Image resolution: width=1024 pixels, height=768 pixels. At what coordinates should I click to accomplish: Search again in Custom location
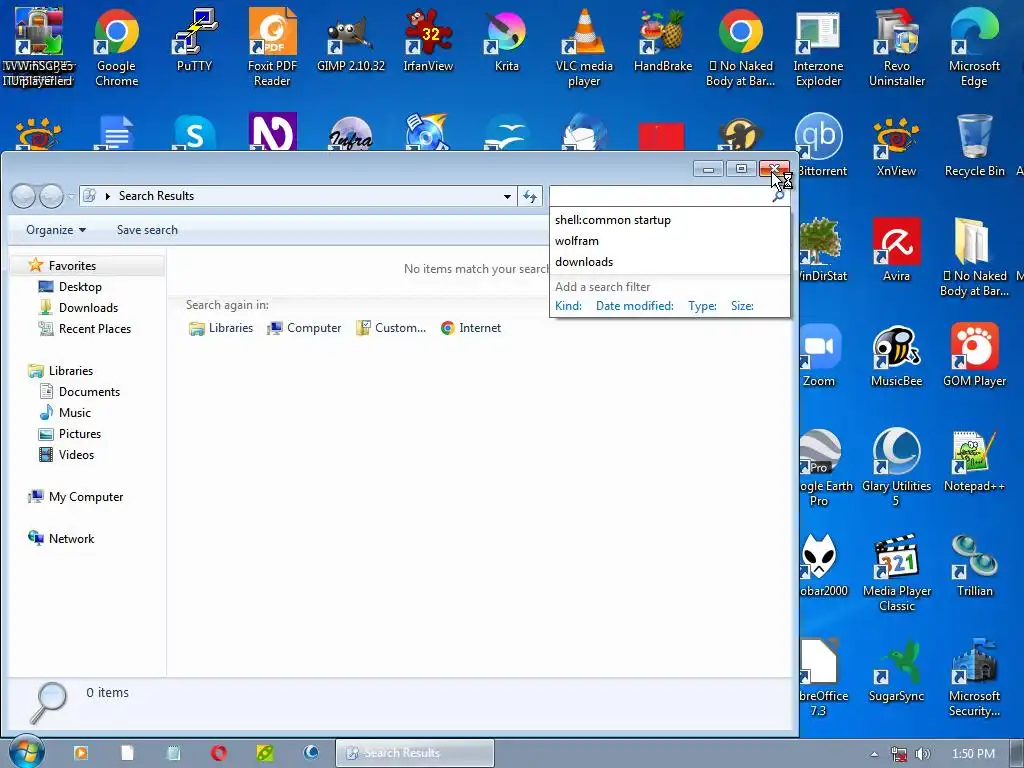[391, 328]
